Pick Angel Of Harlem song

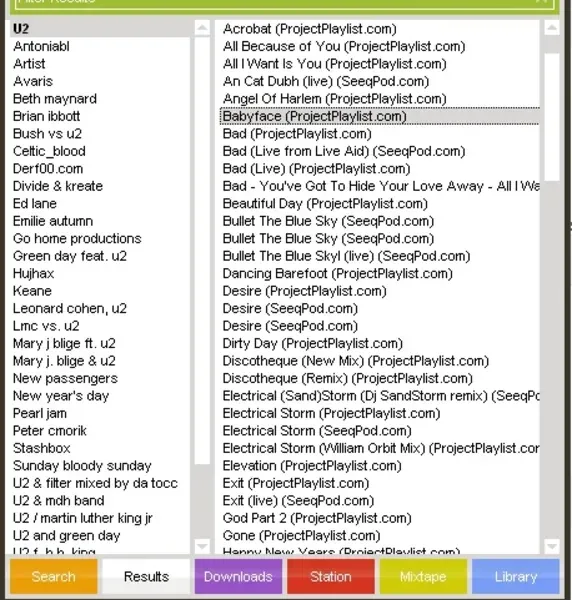tap(335, 99)
